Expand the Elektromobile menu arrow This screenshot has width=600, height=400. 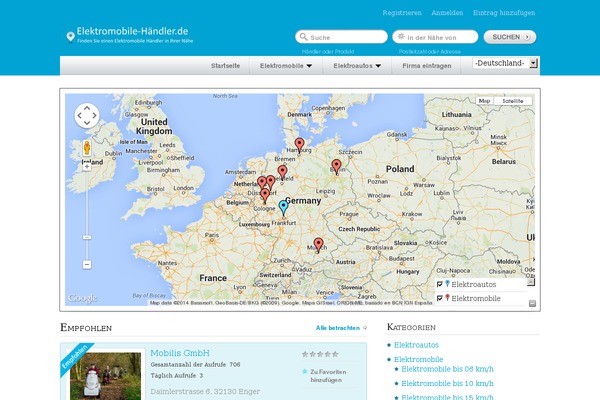(309, 66)
